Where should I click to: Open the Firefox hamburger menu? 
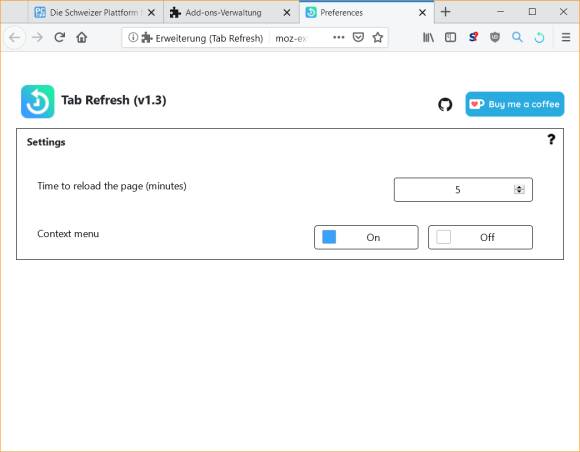click(566, 37)
